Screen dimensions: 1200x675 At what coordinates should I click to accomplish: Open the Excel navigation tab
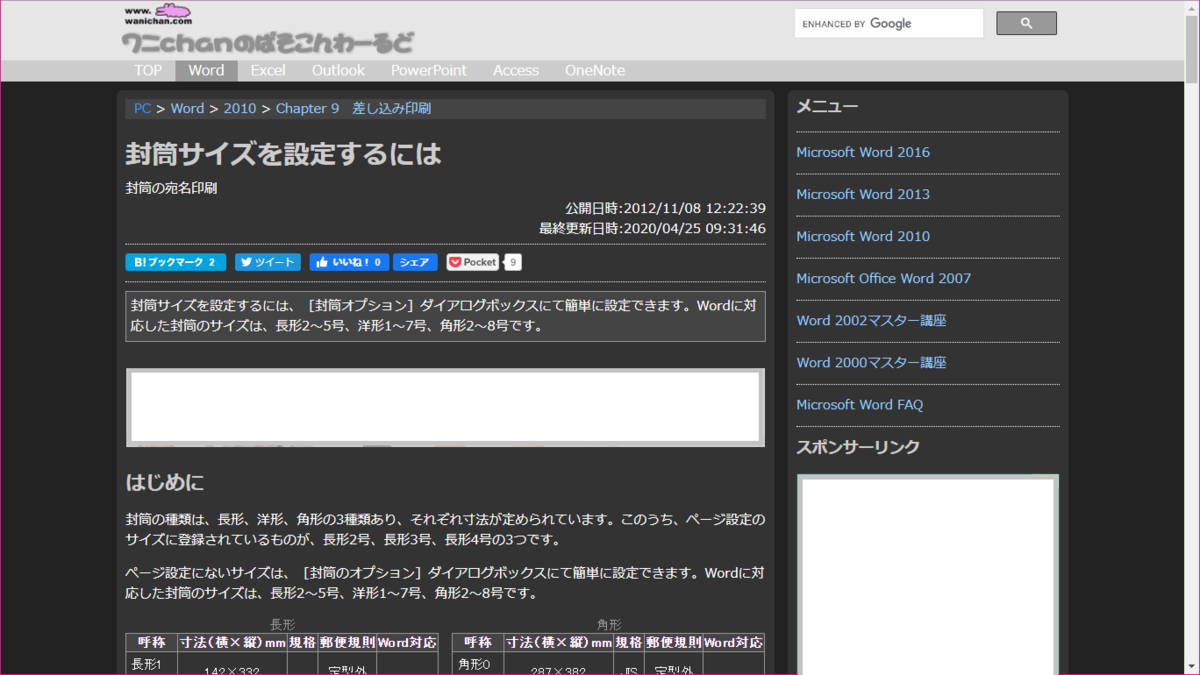(x=268, y=70)
